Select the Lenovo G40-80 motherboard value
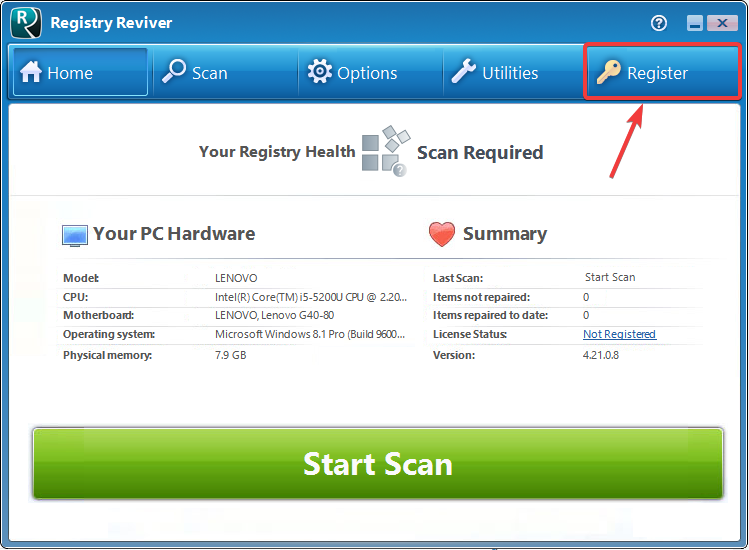Image resolution: width=749 pixels, height=550 pixels. 275,315
